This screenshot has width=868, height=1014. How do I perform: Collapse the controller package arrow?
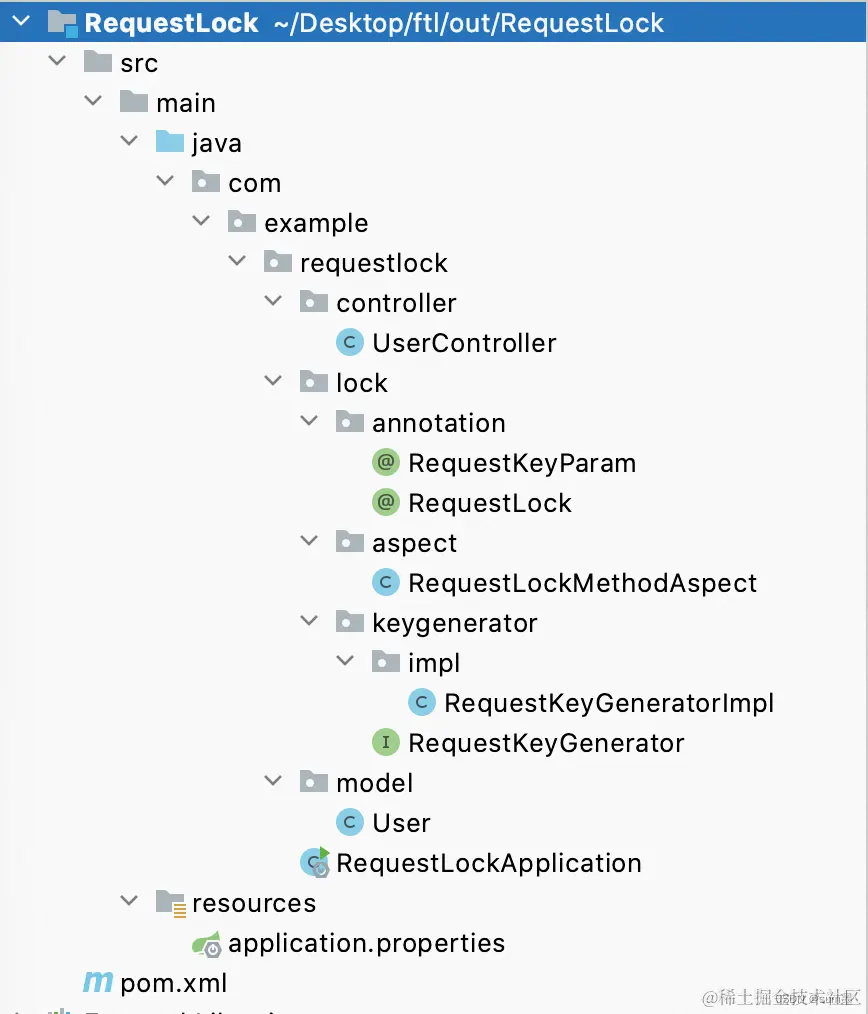(273, 302)
